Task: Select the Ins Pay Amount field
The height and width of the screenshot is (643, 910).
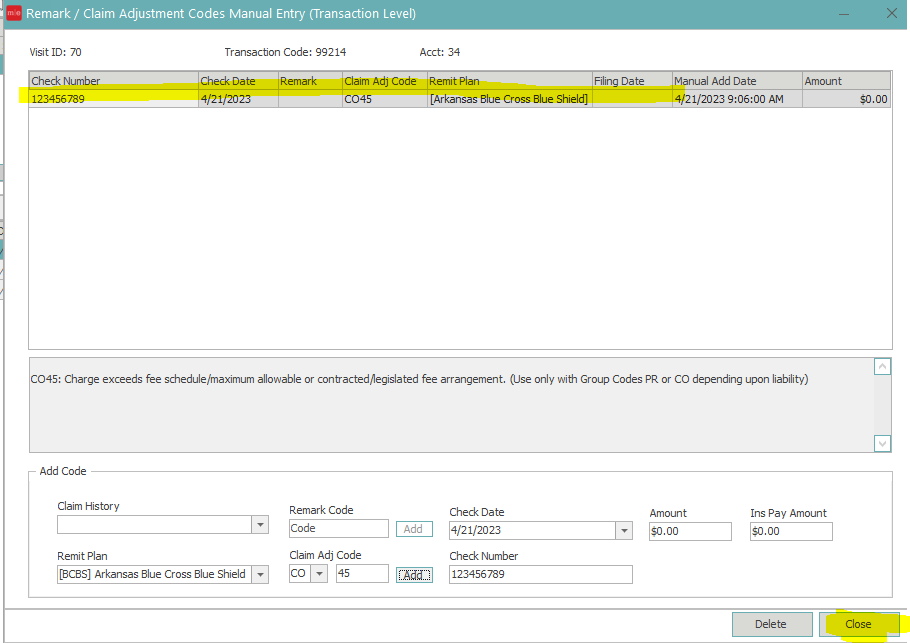Action: 790,532
